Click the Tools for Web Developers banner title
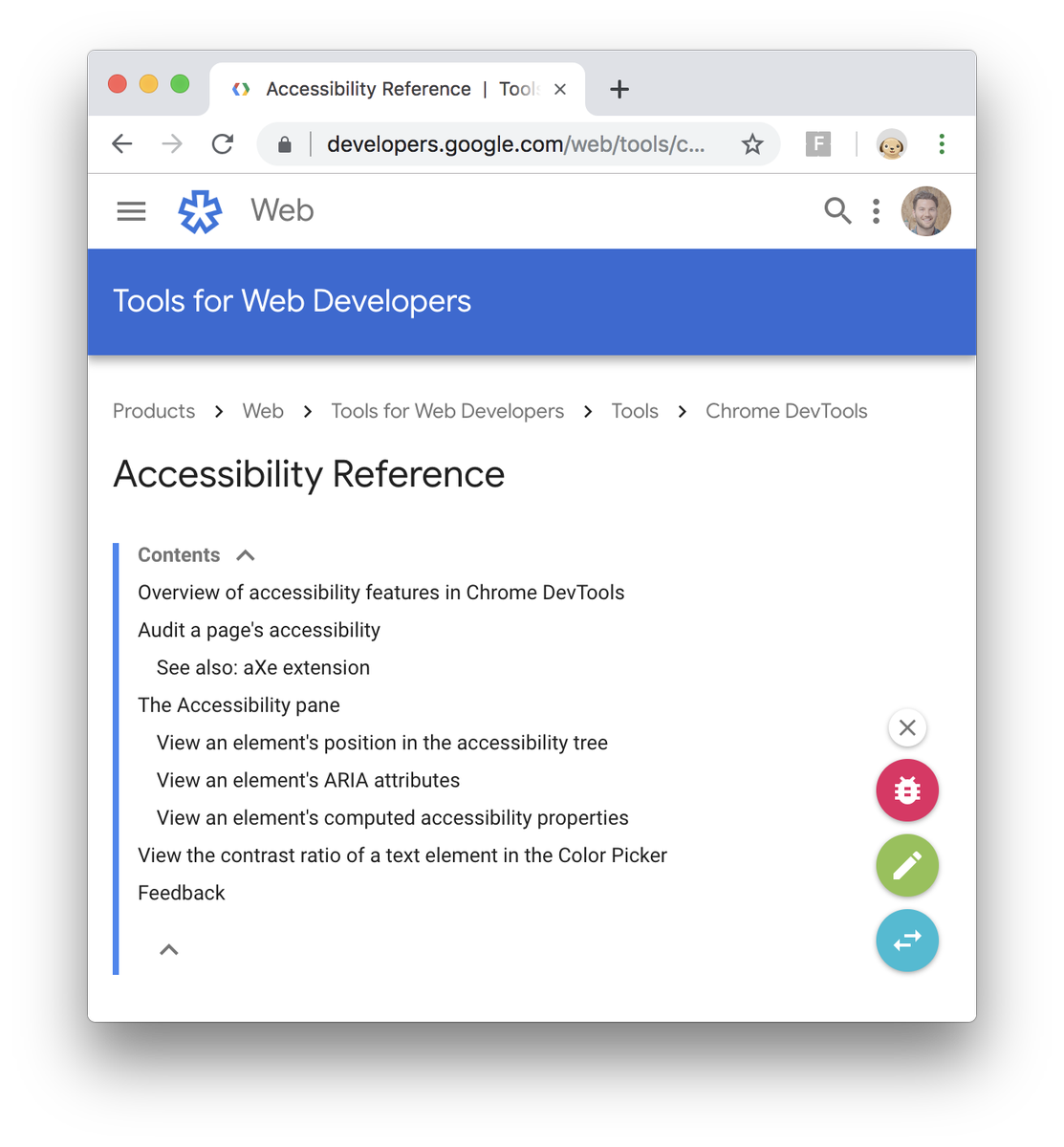 coord(293,301)
